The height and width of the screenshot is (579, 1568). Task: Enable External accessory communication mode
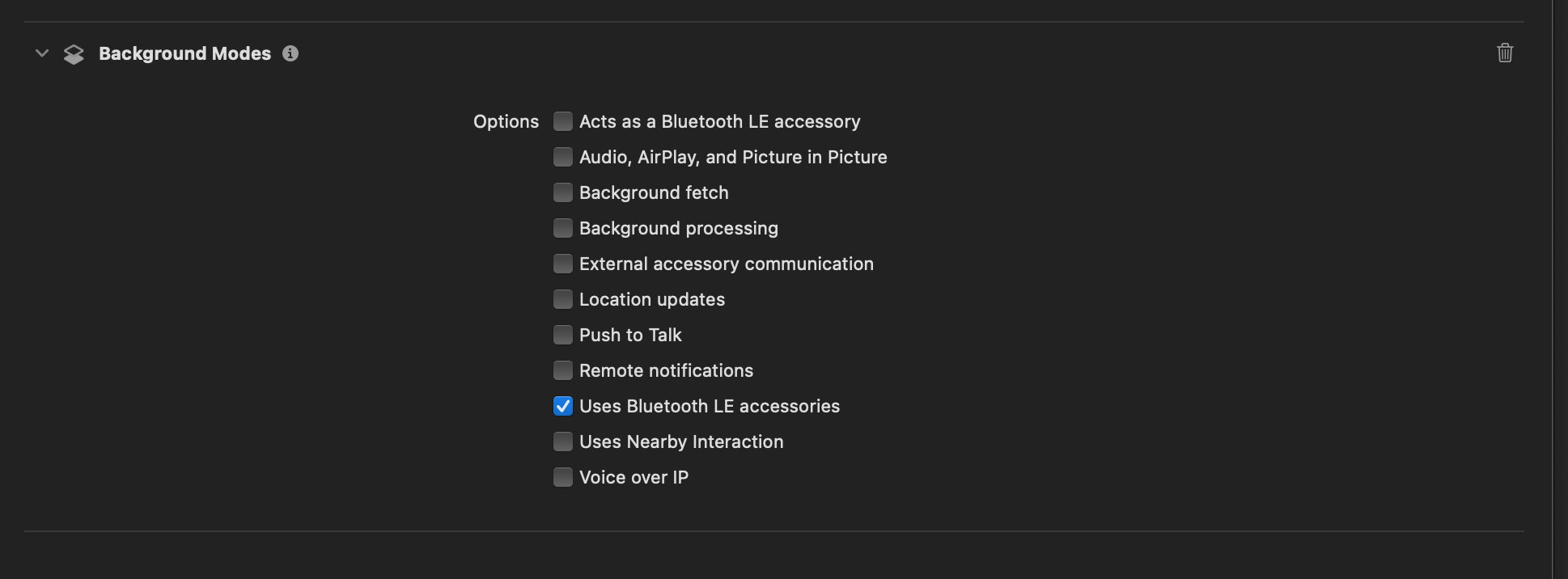click(x=563, y=264)
